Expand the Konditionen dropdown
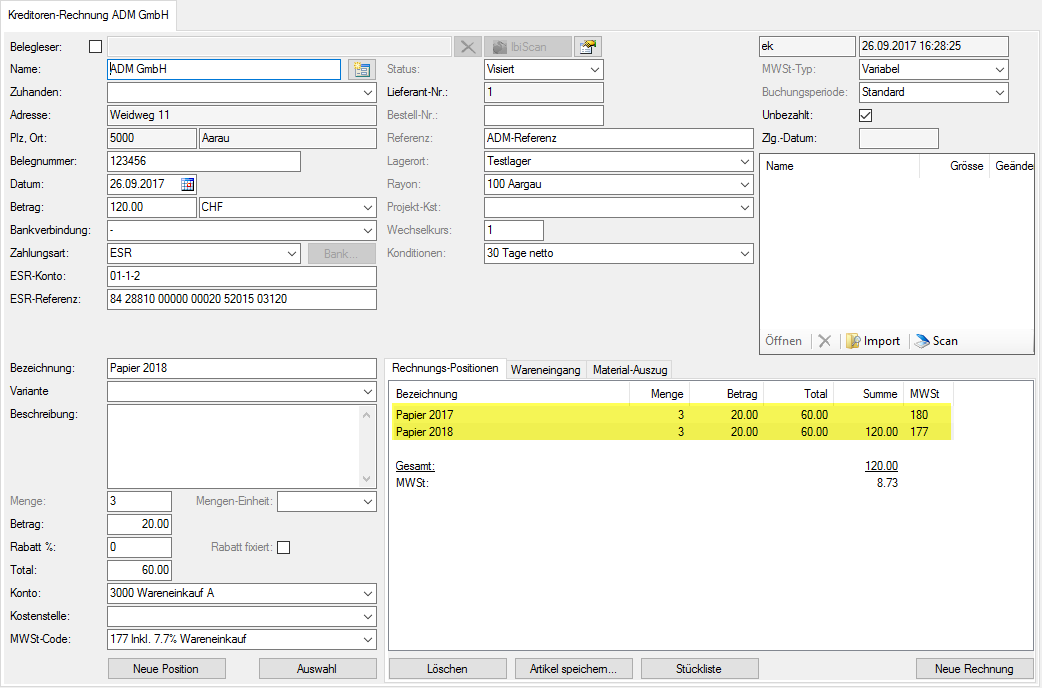The height and width of the screenshot is (688, 1042). (x=744, y=253)
